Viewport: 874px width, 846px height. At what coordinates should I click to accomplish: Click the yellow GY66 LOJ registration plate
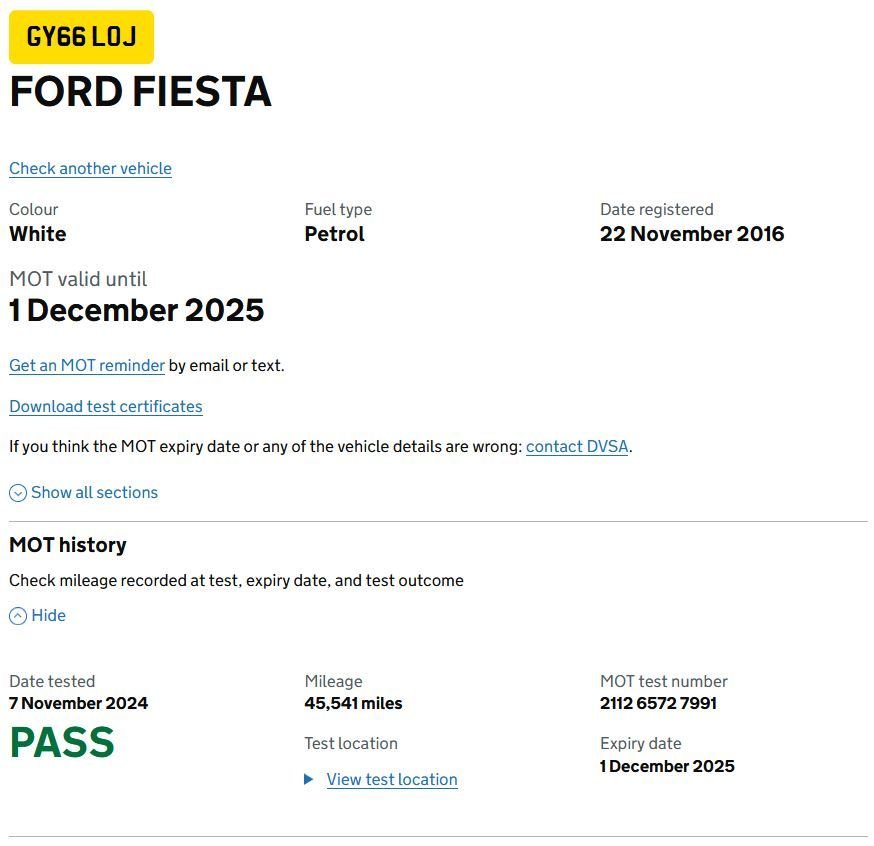pos(81,37)
